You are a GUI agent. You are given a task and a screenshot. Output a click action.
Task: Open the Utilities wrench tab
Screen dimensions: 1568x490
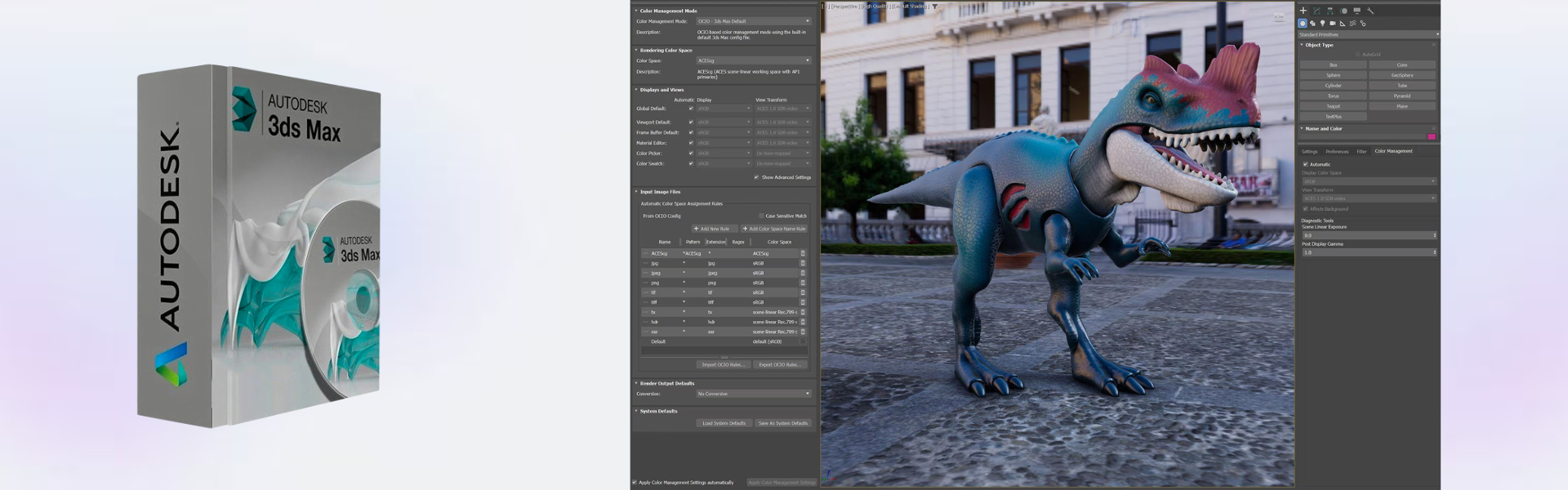pyautogui.click(x=1370, y=11)
